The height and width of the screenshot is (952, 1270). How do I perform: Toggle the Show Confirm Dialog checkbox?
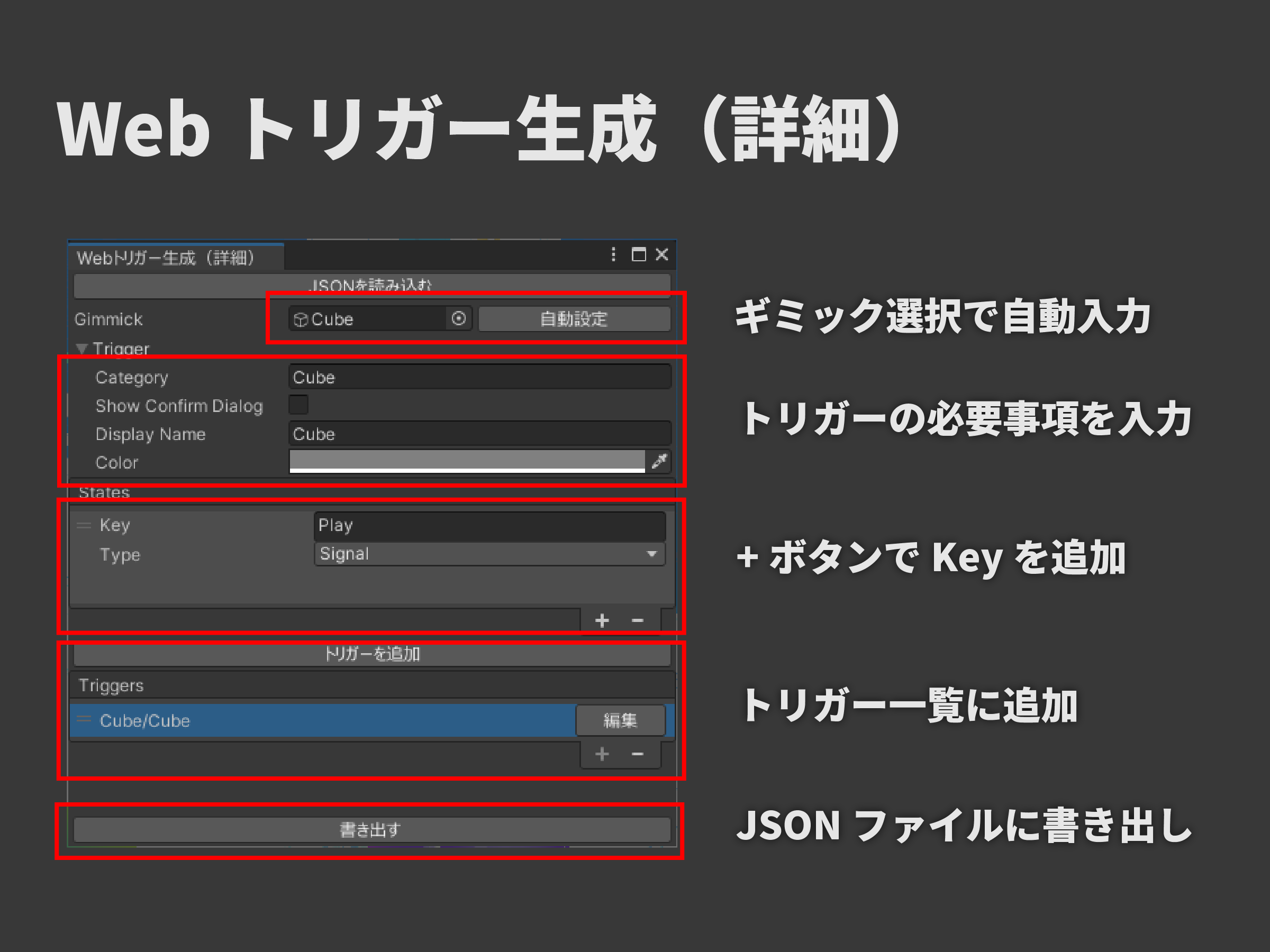(298, 405)
